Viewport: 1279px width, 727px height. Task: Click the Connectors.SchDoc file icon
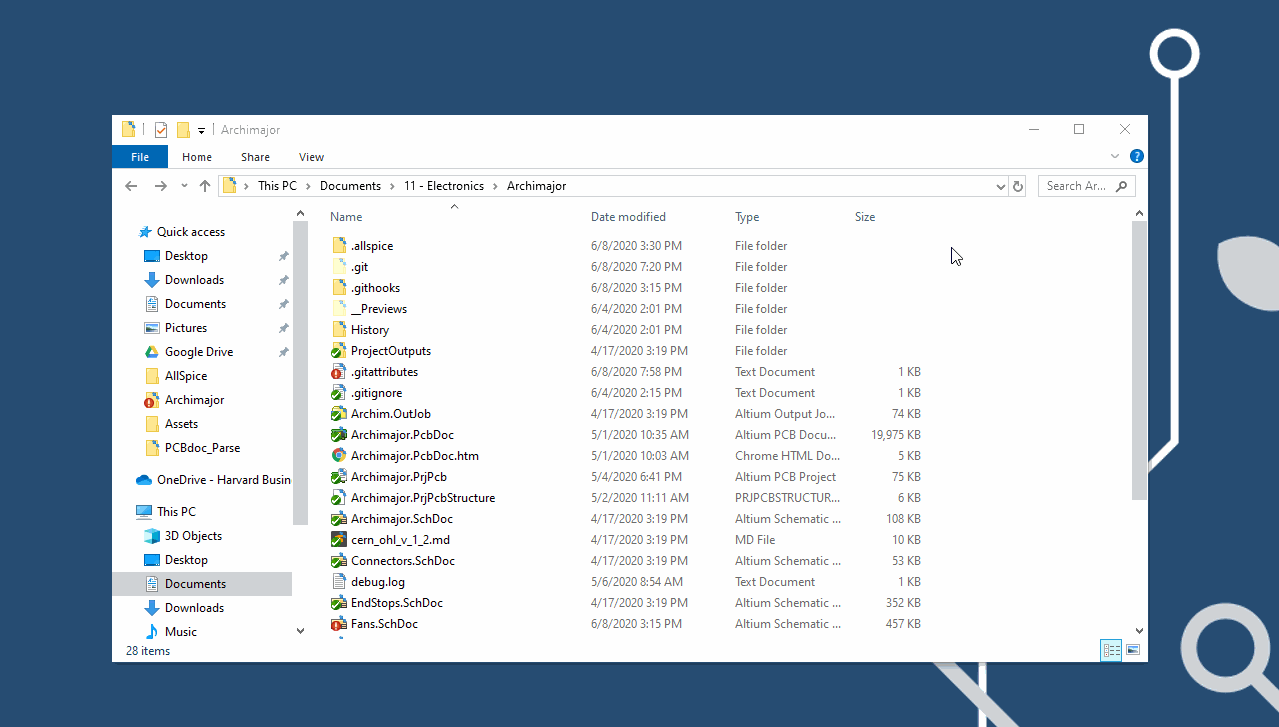pyautogui.click(x=339, y=561)
